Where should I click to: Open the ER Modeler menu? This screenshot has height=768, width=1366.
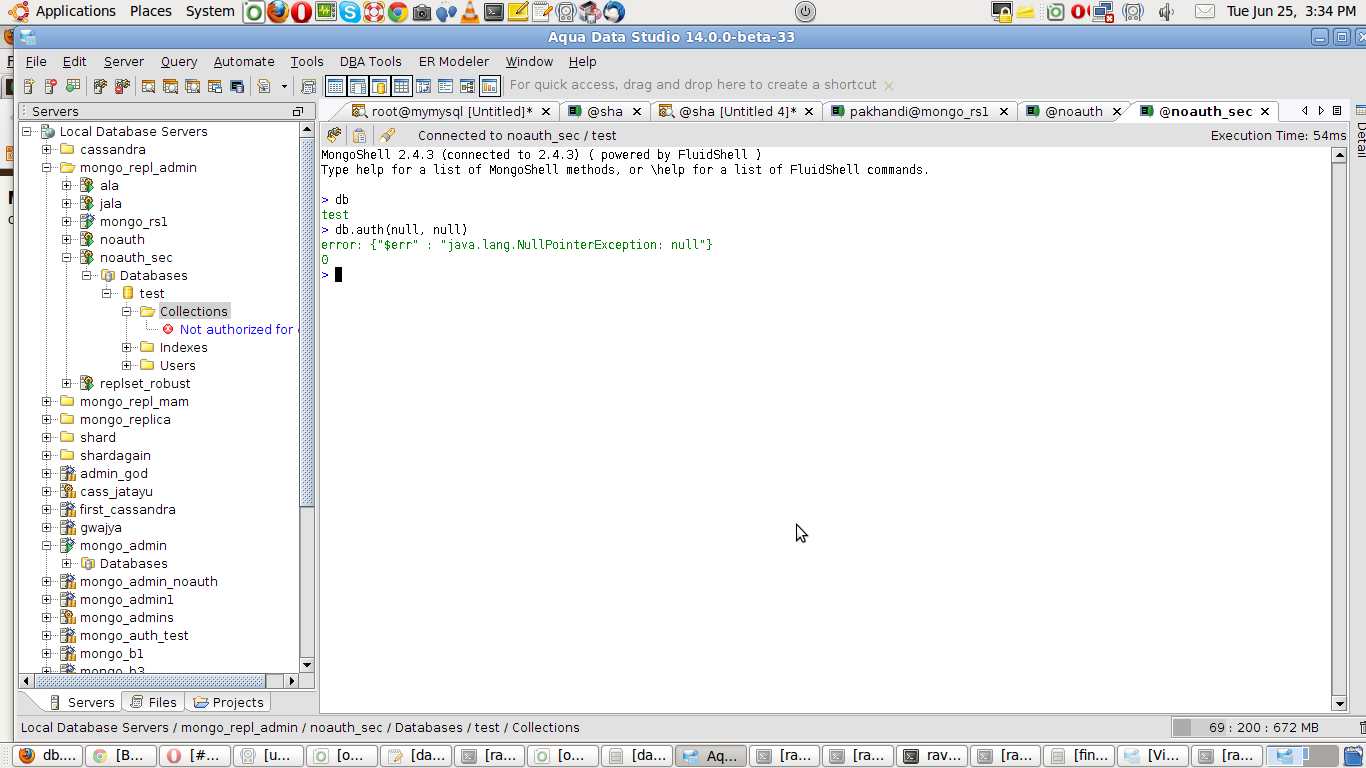tap(454, 61)
